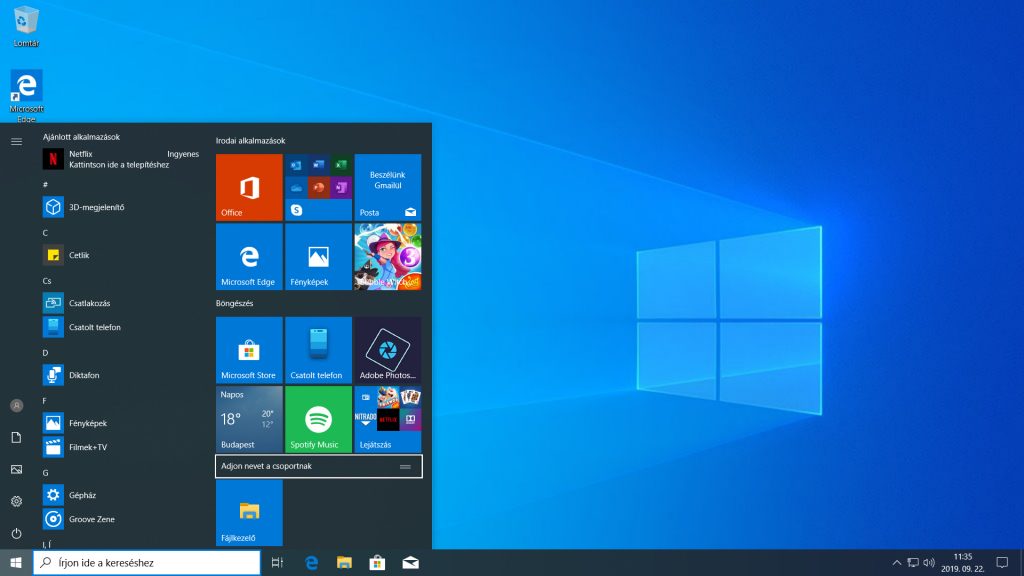1024x576 pixels.
Task: Open the Office tile
Action: coord(249,187)
